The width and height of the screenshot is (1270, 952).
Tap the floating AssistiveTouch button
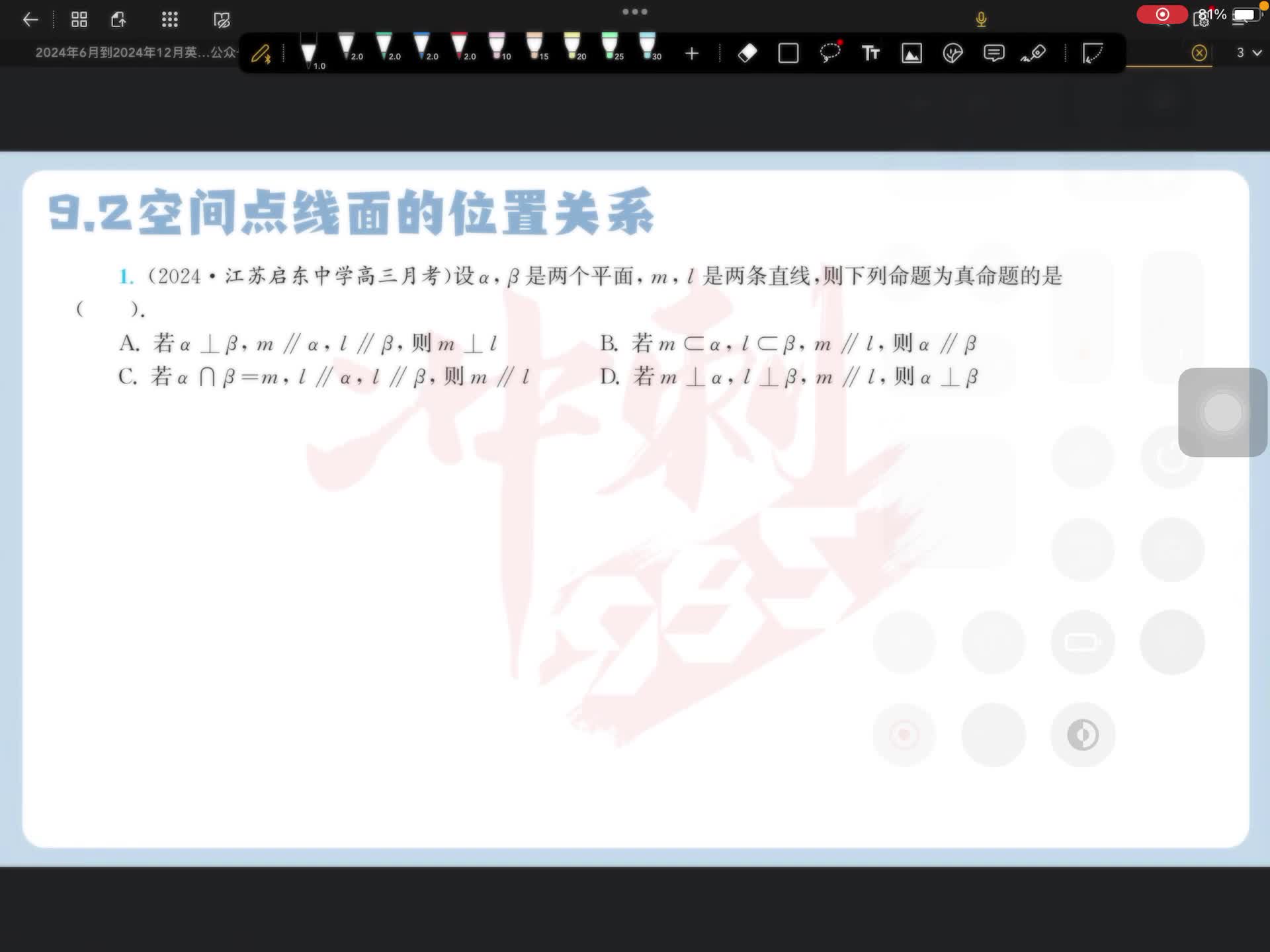(x=1222, y=412)
